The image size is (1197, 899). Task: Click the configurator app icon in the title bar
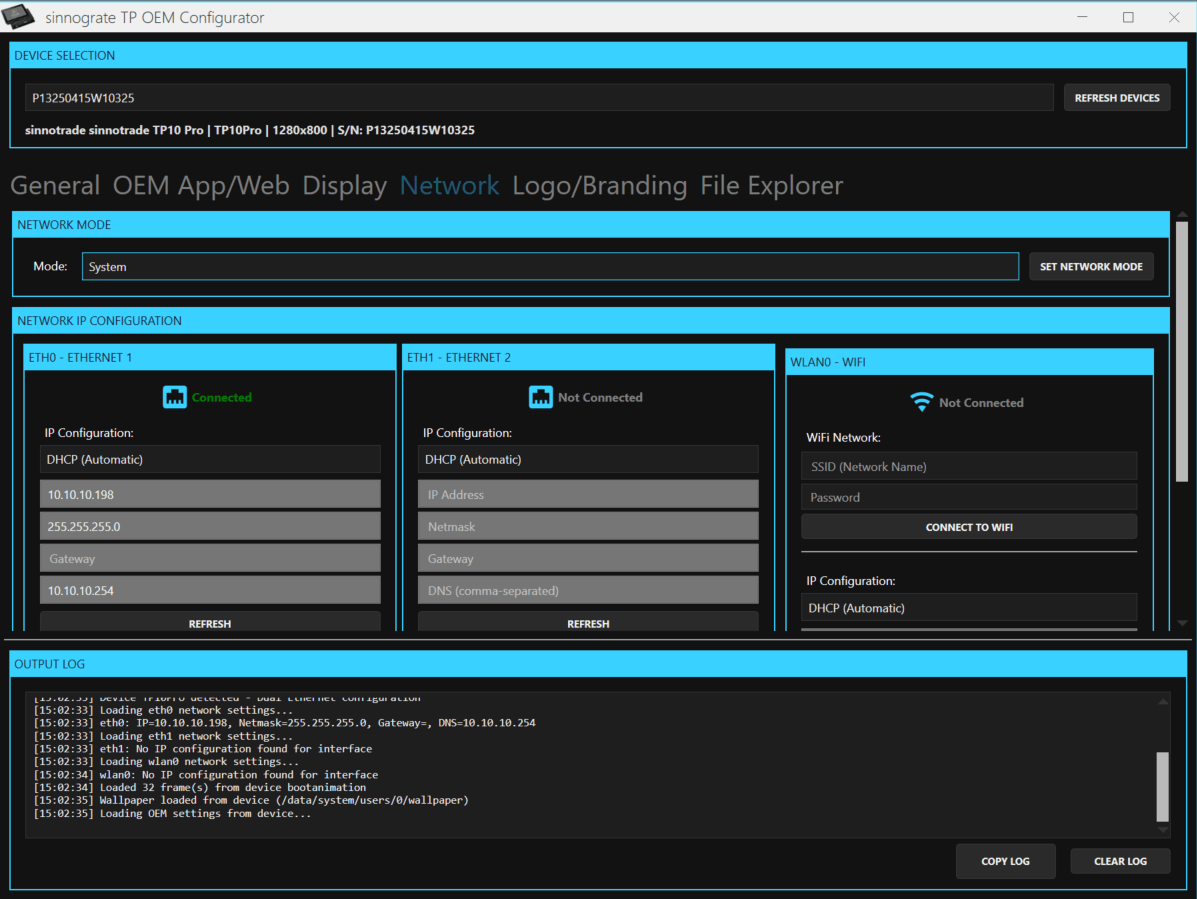pos(20,16)
